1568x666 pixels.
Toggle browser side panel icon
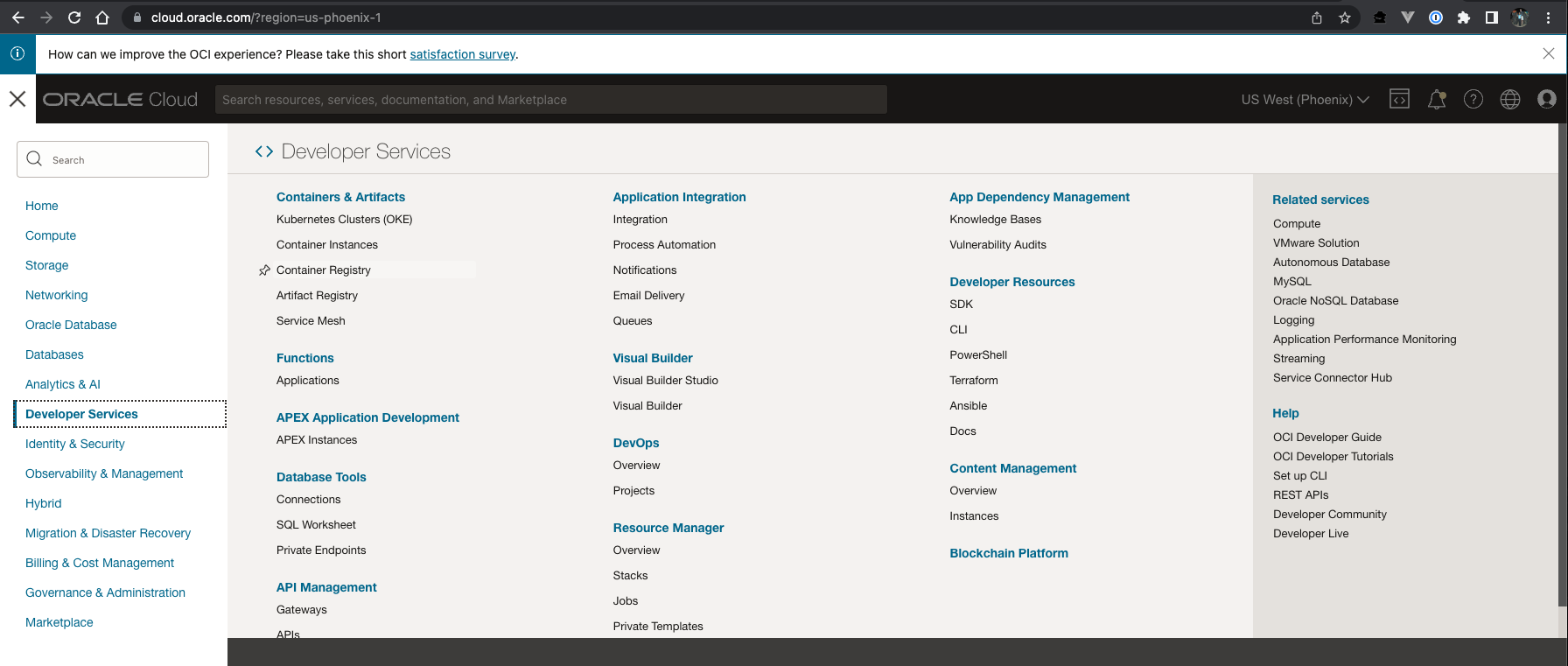(1492, 18)
